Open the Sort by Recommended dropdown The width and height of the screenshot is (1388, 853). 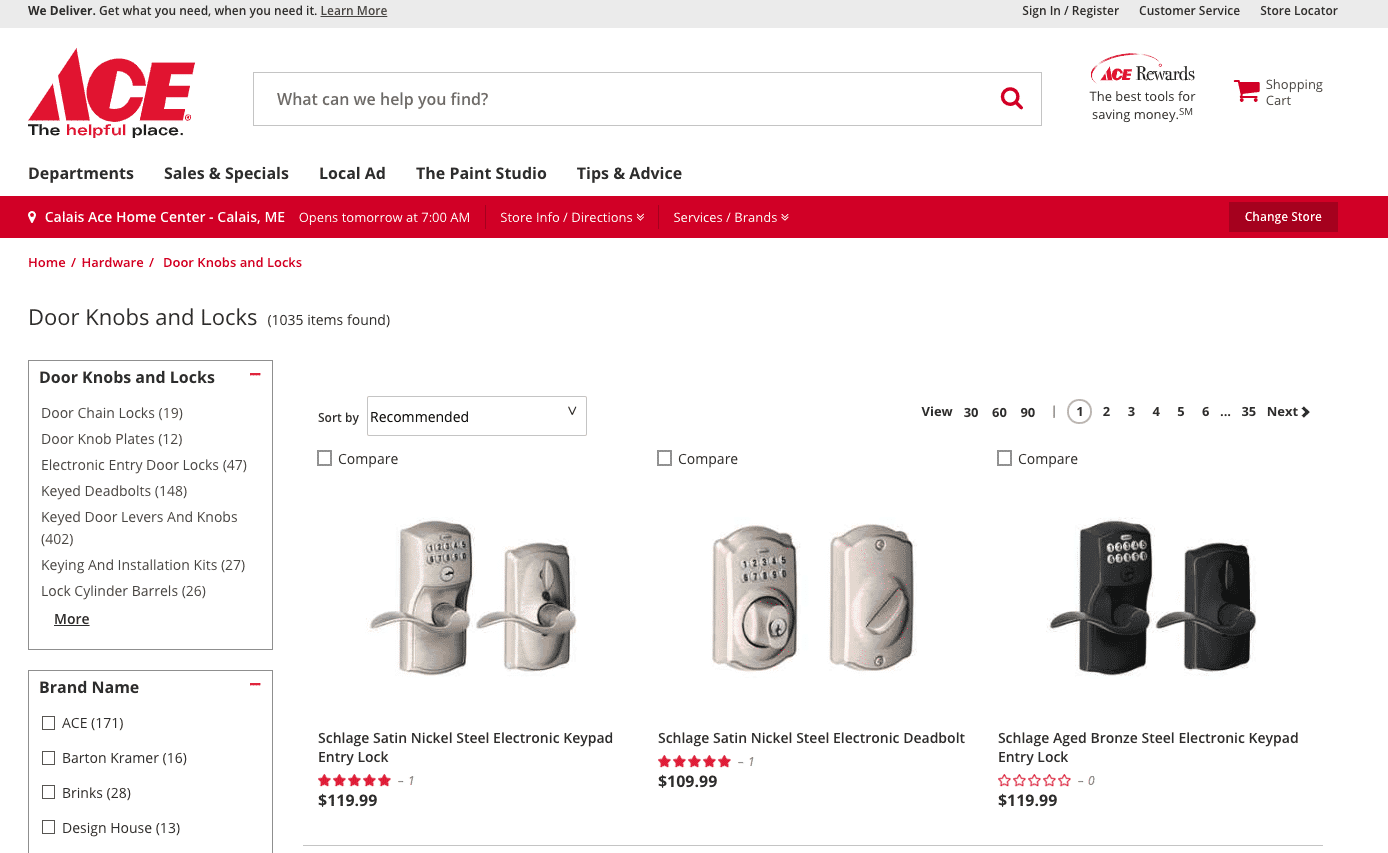pos(477,416)
